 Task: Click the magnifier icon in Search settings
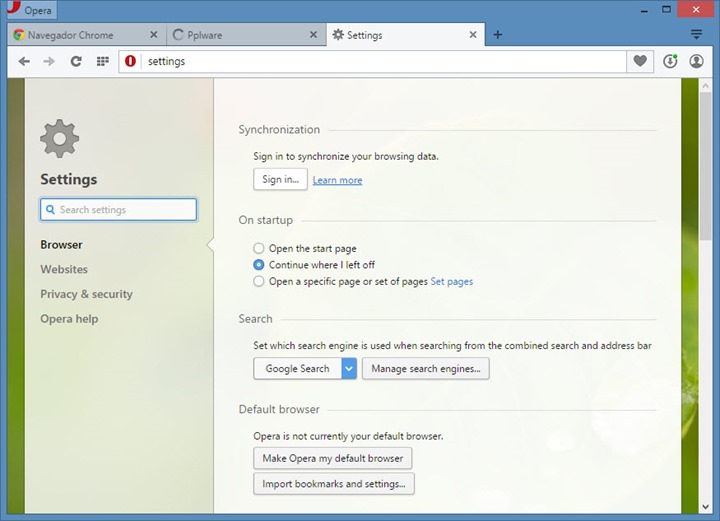51,209
